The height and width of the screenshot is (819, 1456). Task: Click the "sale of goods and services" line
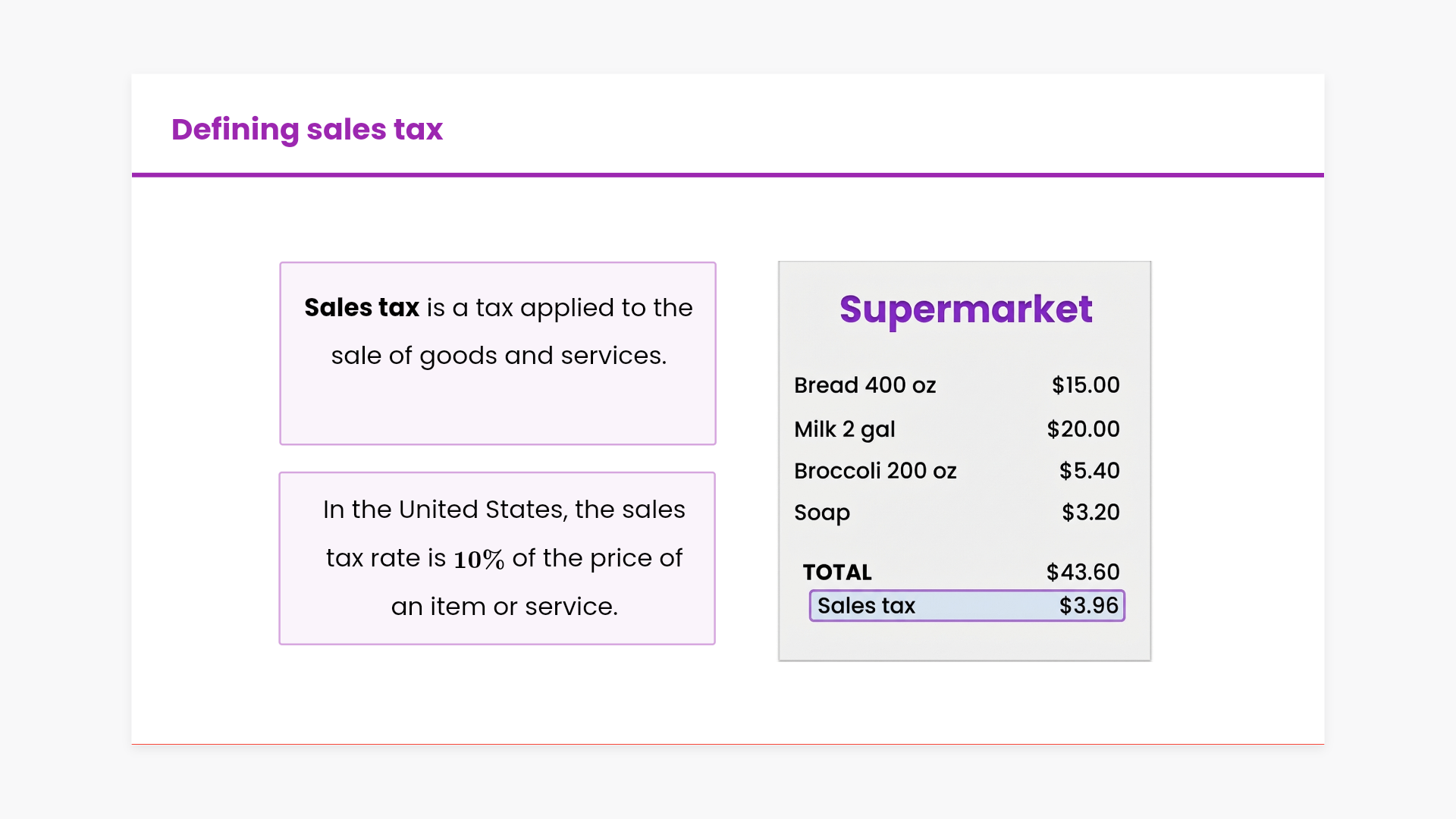pos(498,356)
